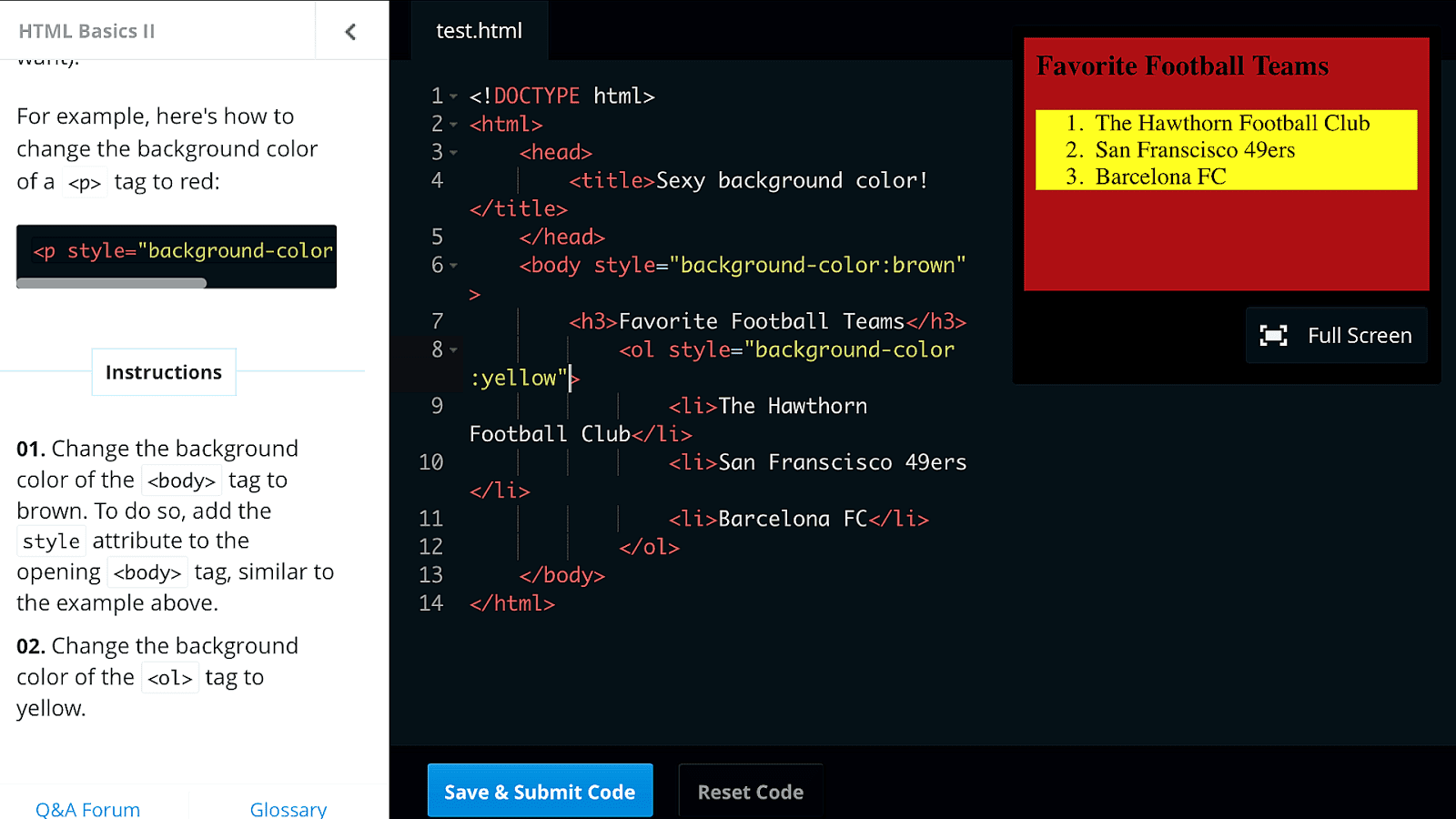
Task: Click the fold arrow beside line 1
Action: pos(454,96)
